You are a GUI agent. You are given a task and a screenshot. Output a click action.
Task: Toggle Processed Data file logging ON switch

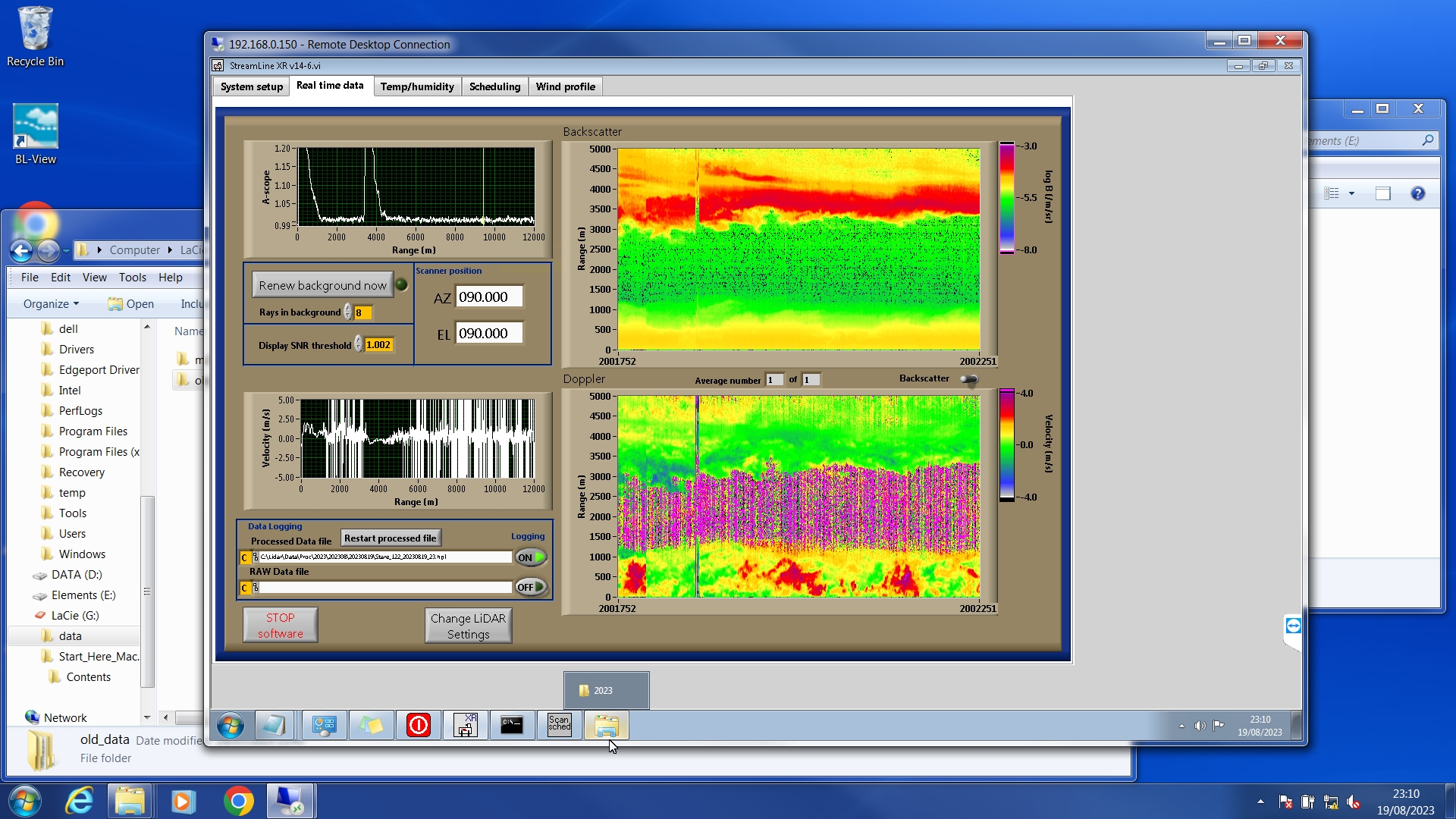531,557
